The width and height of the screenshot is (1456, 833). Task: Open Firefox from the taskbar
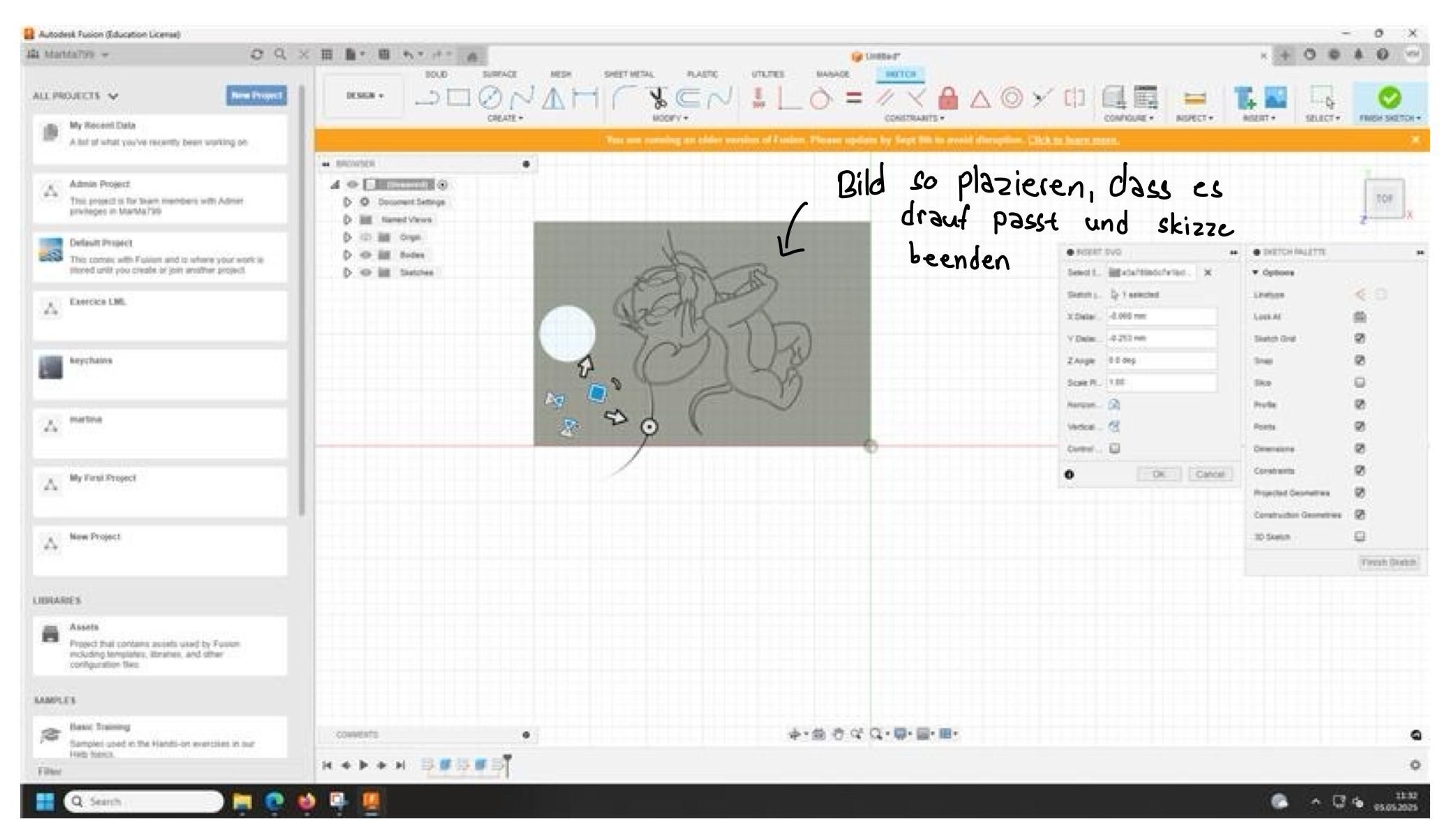point(306,802)
